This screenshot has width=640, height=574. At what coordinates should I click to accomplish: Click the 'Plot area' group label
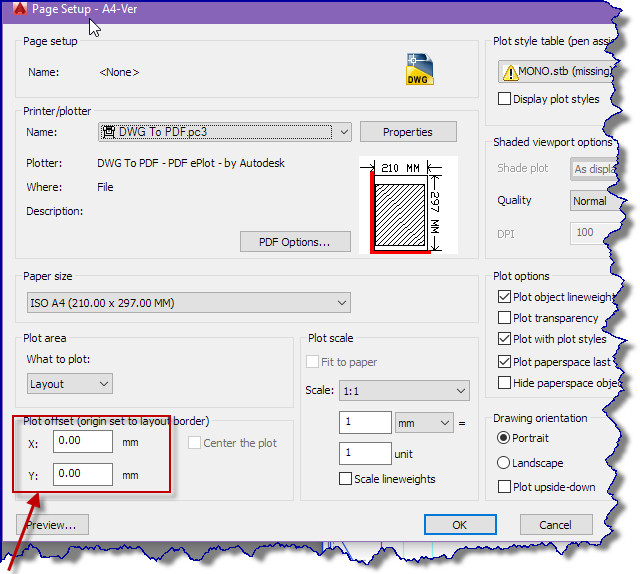[x=44, y=338]
